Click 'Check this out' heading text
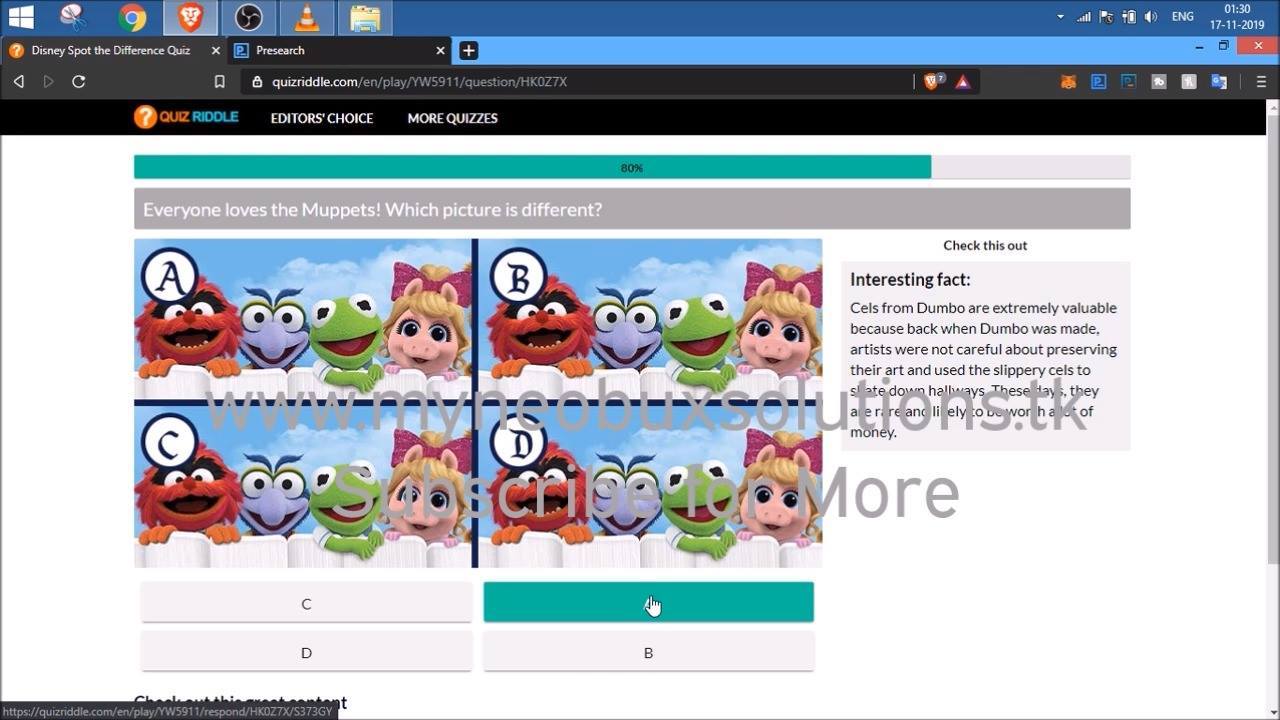Image resolution: width=1280 pixels, height=720 pixels. [x=985, y=245]
